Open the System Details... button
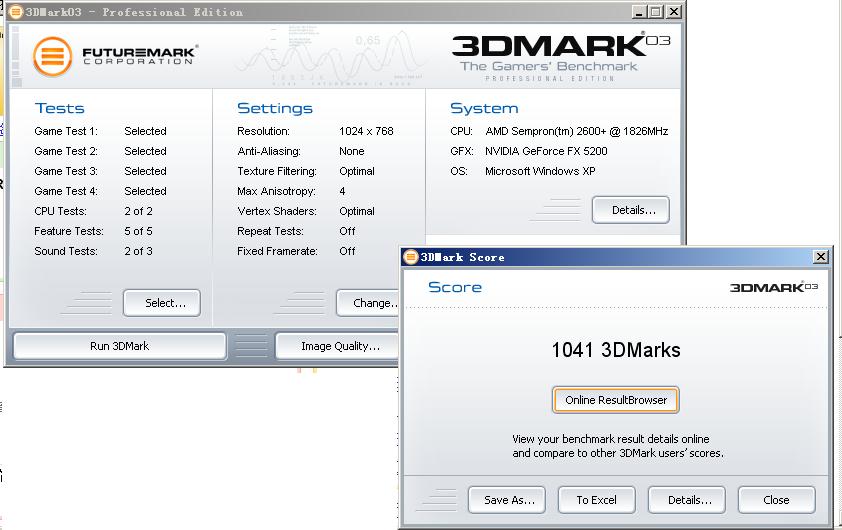Viewport: 842px width, 530px height. pyautogui.click(x=630, y=210)
